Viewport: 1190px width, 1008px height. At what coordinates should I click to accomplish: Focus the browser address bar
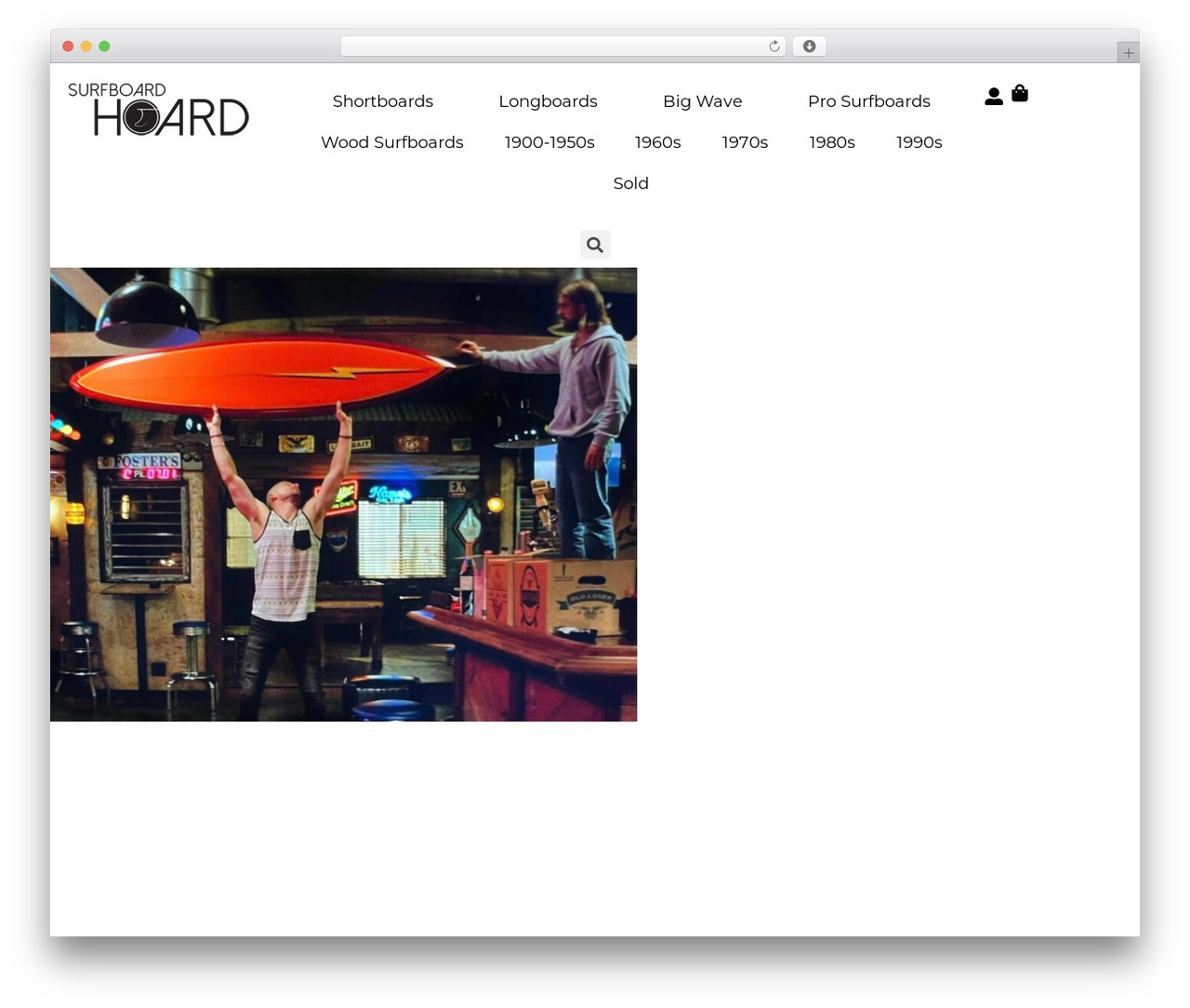pyautogui.click(x=562, y=46)
